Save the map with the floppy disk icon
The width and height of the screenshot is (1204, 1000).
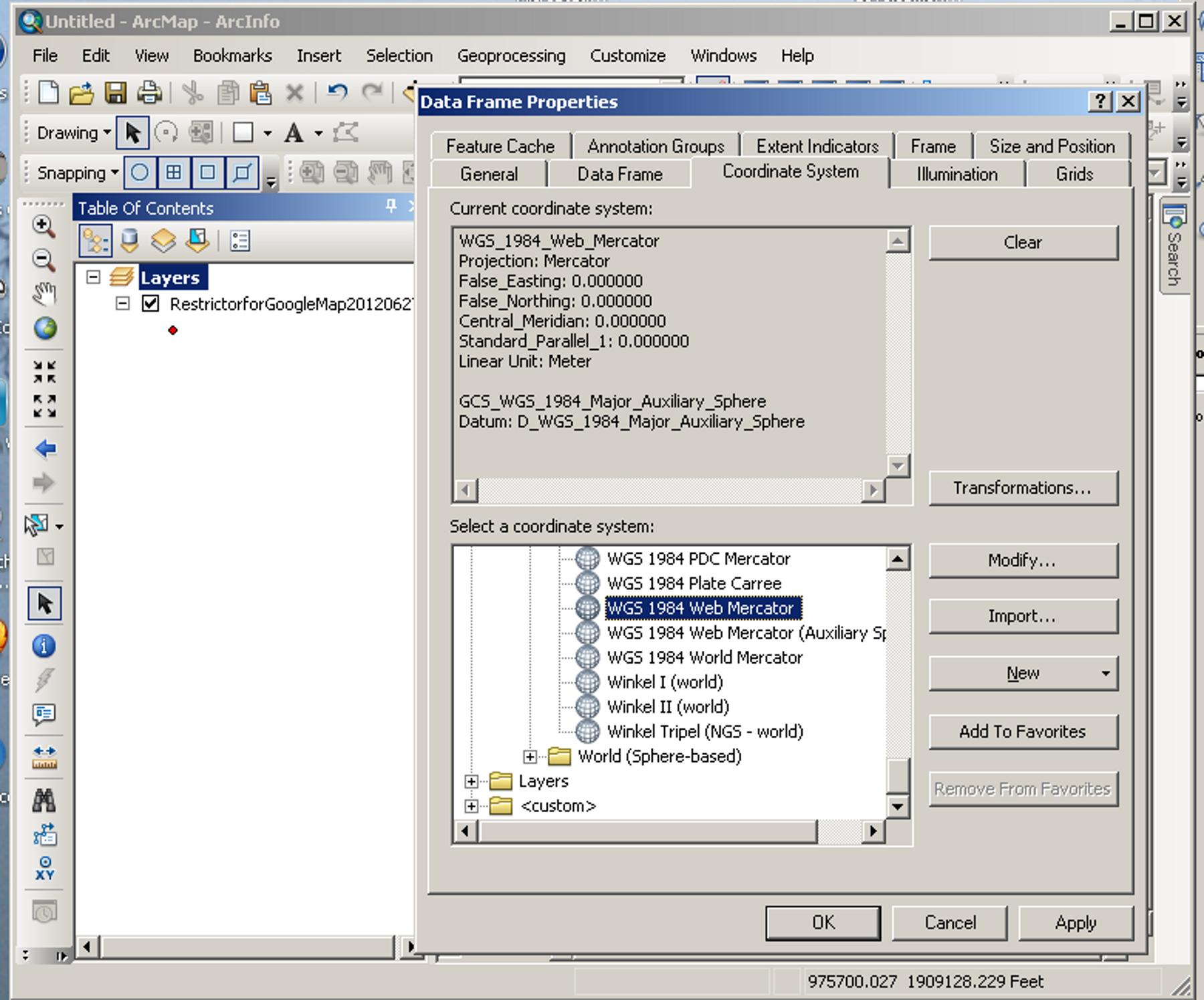point(116,93)
